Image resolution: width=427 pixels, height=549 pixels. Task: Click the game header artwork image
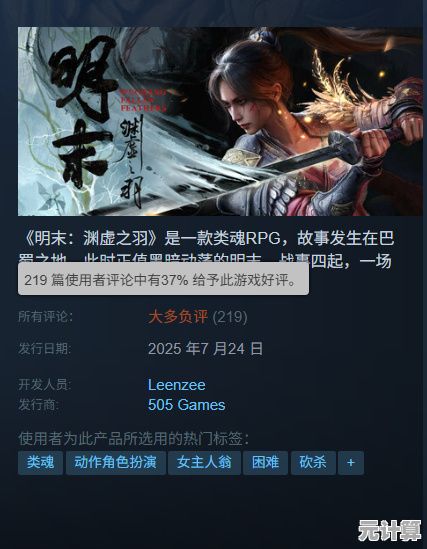tap(220, 121)
